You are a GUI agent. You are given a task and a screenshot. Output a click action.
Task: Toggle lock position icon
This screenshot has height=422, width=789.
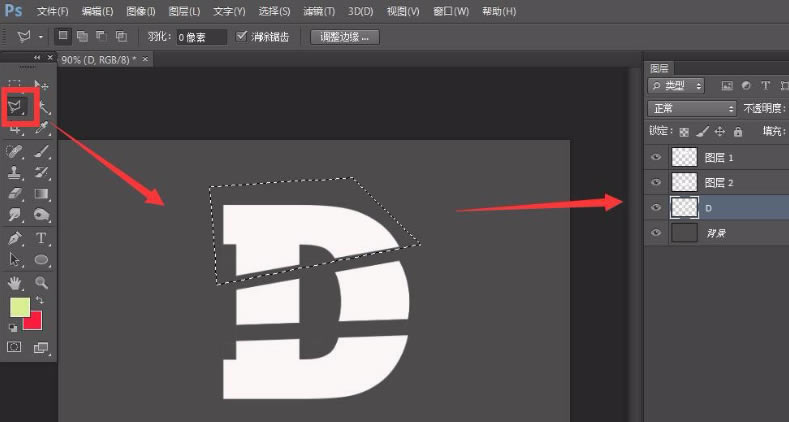click(x=720, y=132)
